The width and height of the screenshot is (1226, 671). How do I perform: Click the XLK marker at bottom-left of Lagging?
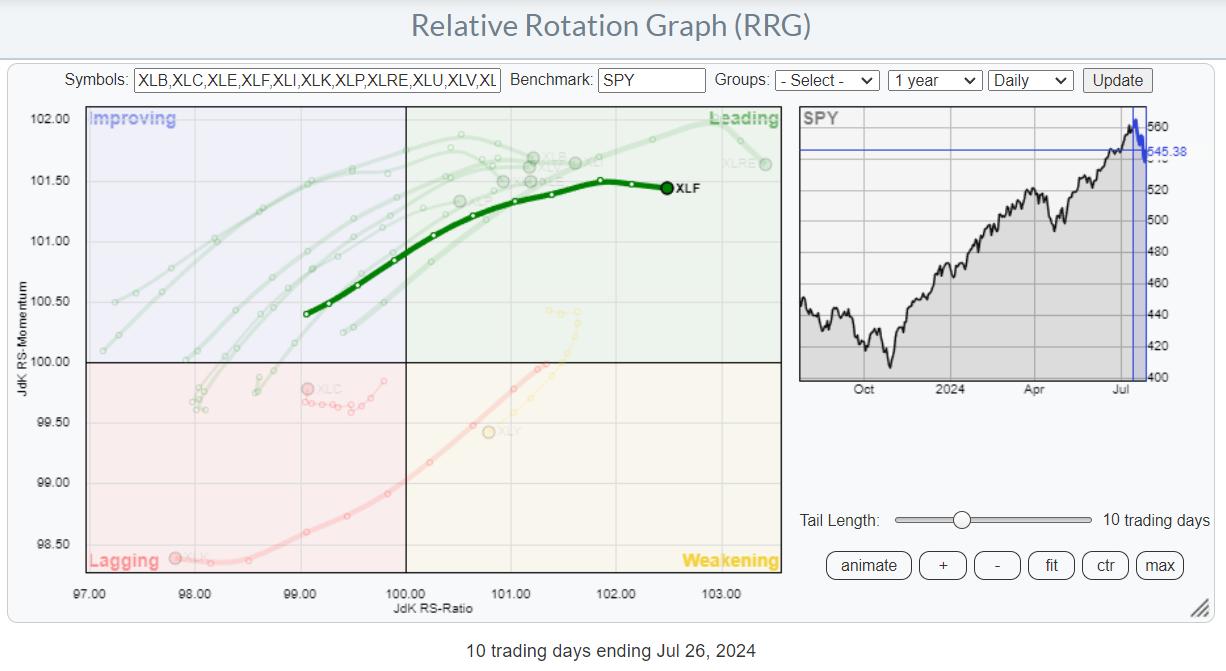tap(175, 558)
